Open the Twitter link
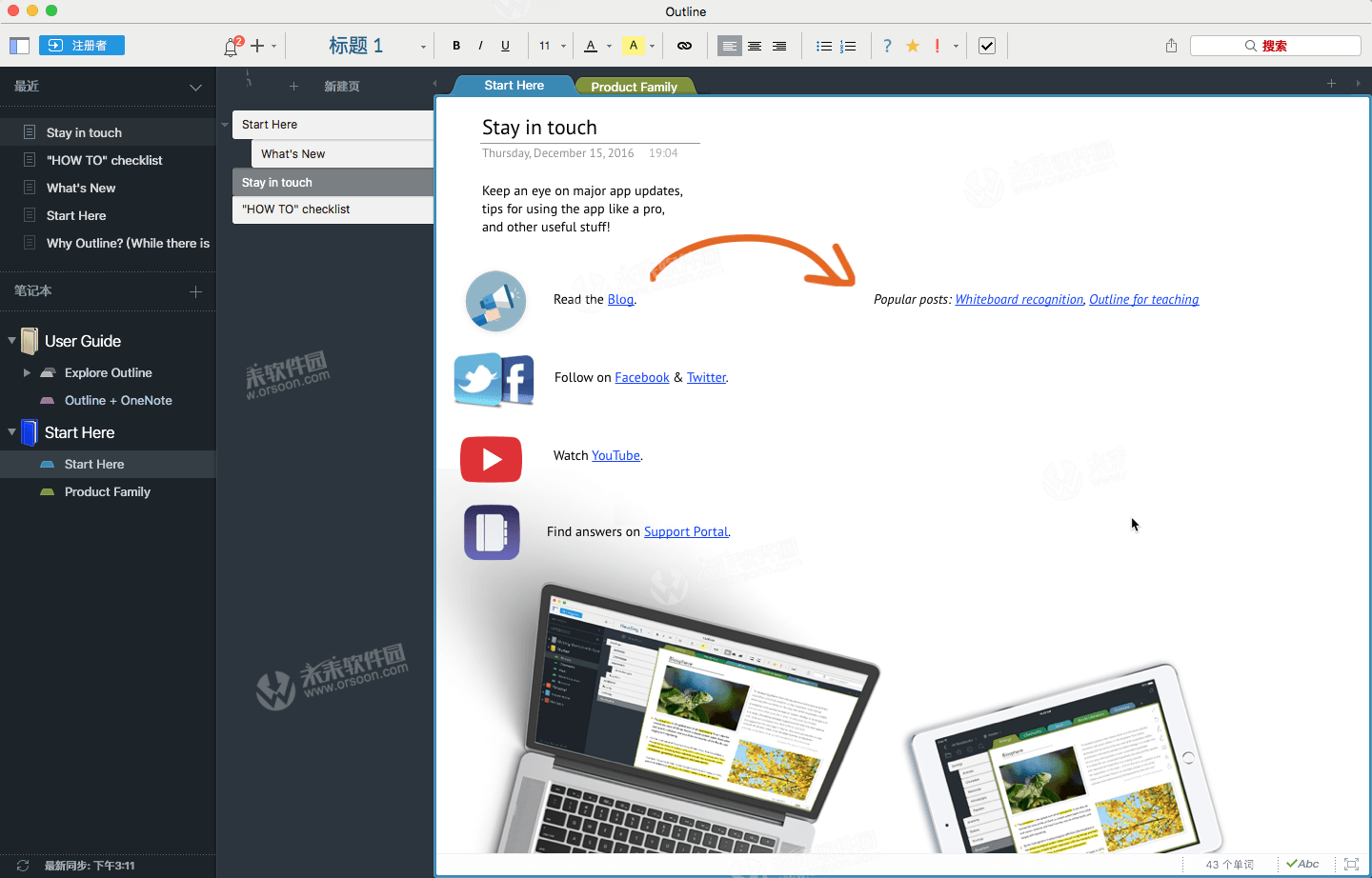The image size is (1372, 878). 706,377
